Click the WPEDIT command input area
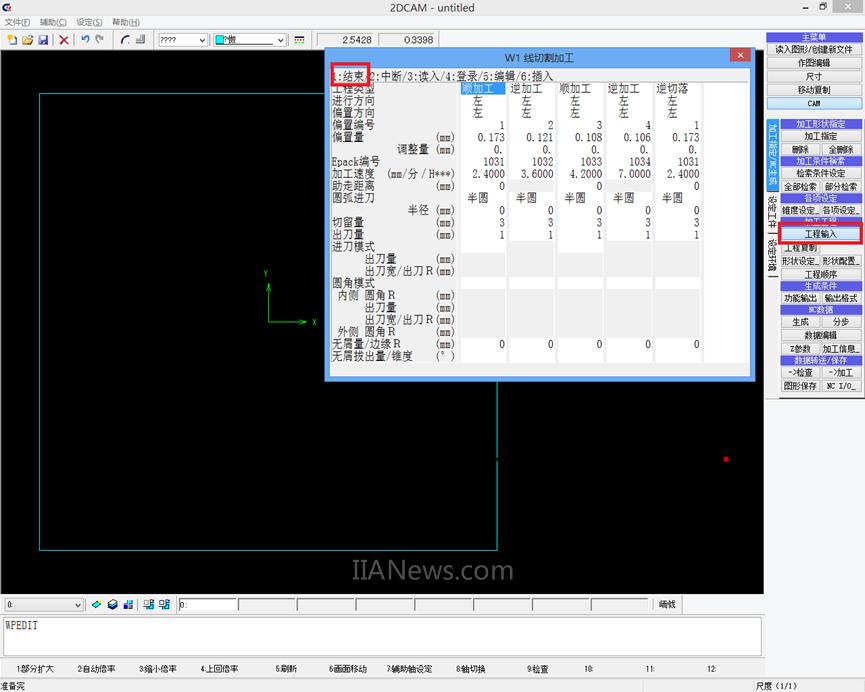This screenshot has height=692, width=865. click(380, 636)
